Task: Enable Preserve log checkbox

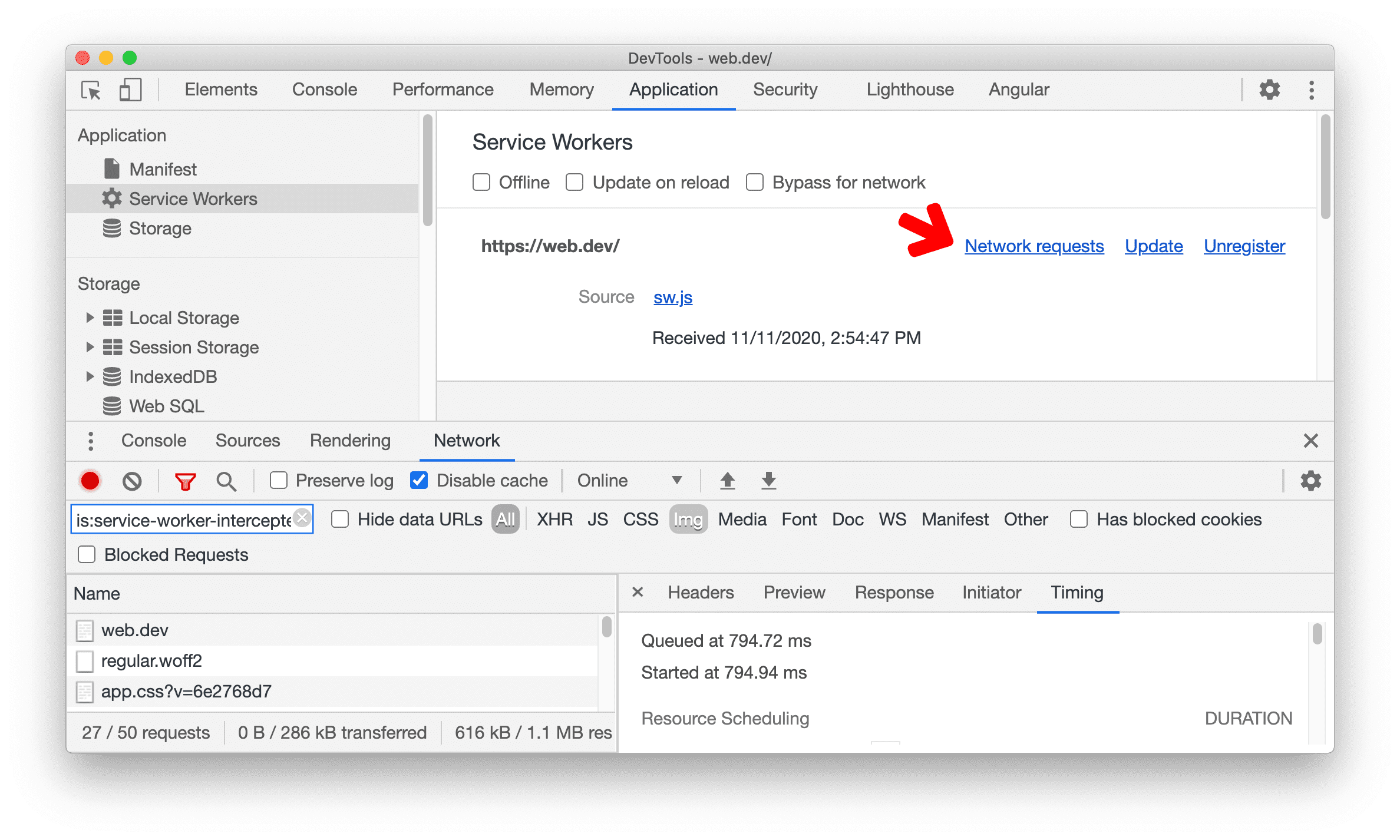Action: pos(262,480)
